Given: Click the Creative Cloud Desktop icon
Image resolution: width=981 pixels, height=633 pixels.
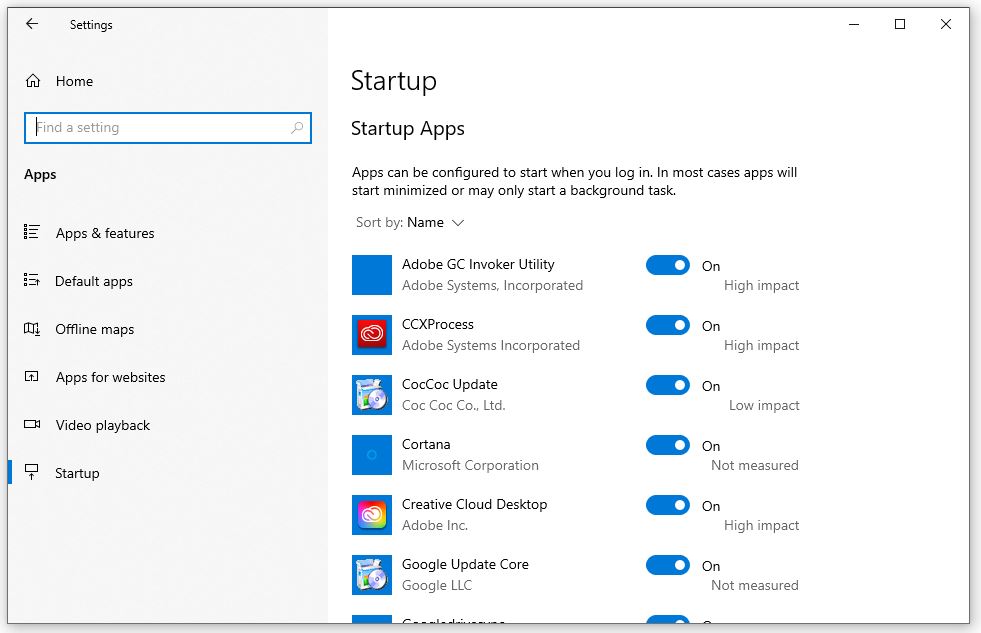Looking at the screenshot, I should pyautogui.click(x=372, y=515).
